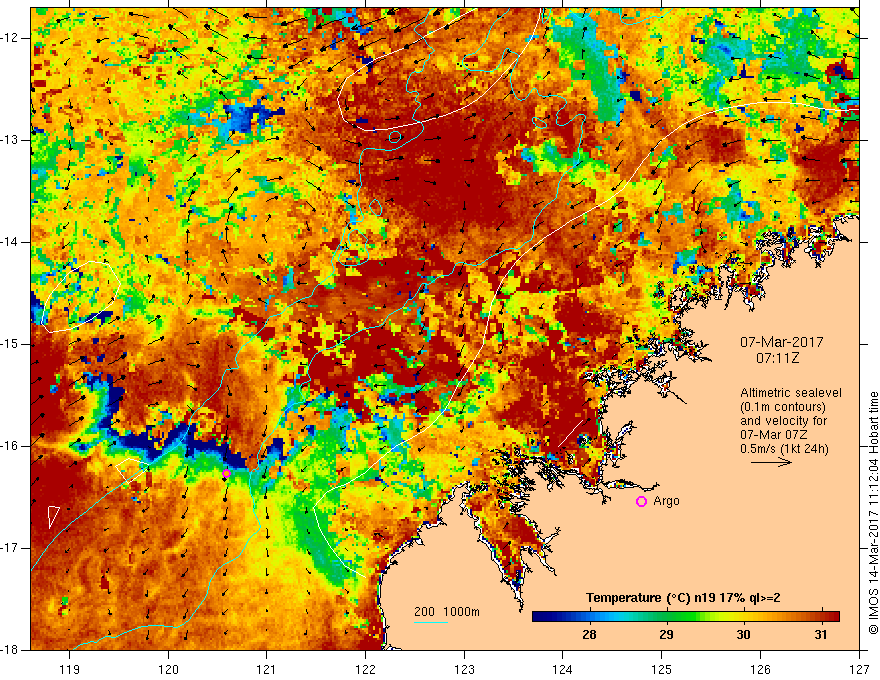This screenshot has height=680, width=880.
Task: Click the '07-Mar 07Z' text
Action: [x=774, y=435]
